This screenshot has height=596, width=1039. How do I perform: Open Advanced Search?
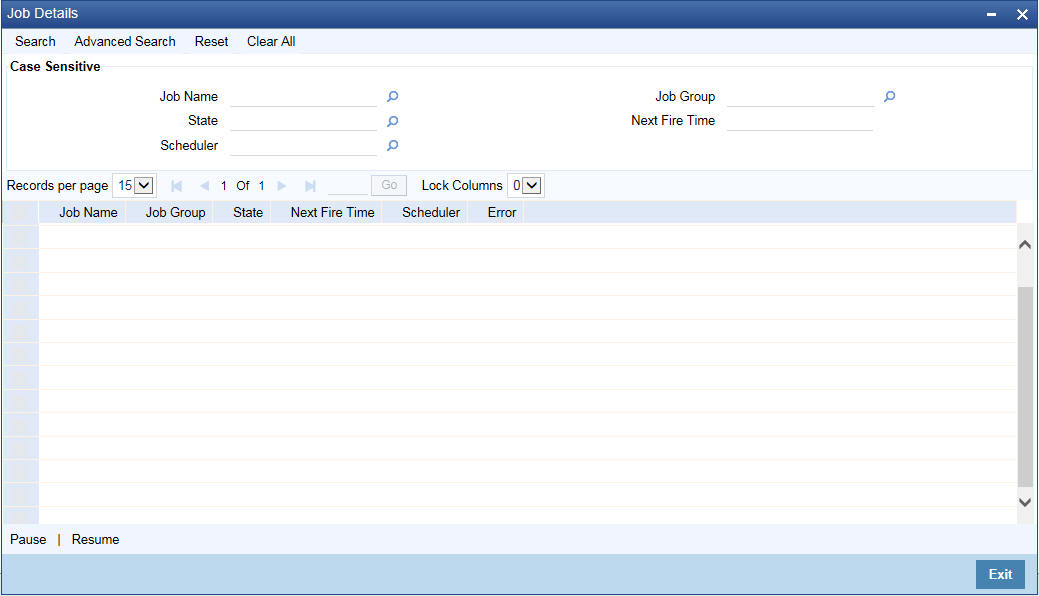click(125, 42)
